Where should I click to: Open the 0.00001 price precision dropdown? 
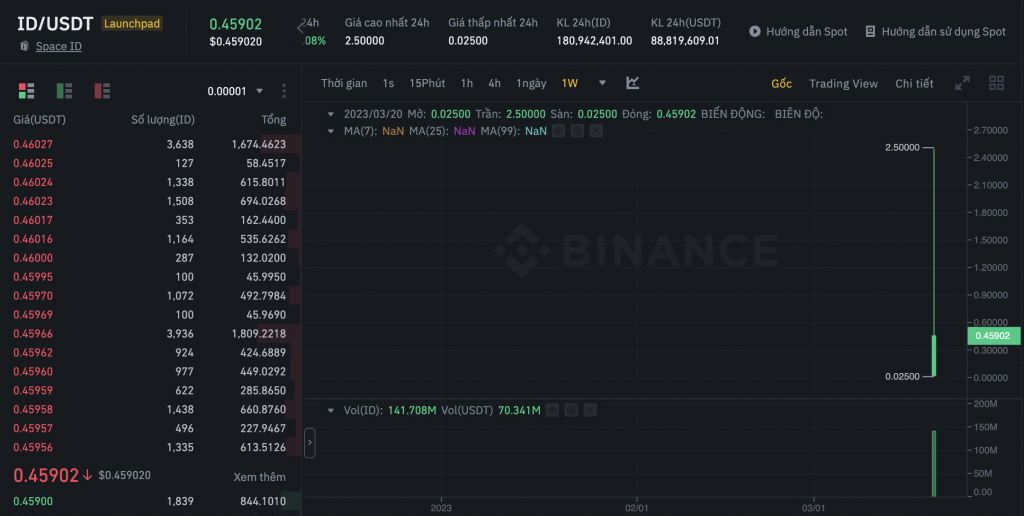235,91
